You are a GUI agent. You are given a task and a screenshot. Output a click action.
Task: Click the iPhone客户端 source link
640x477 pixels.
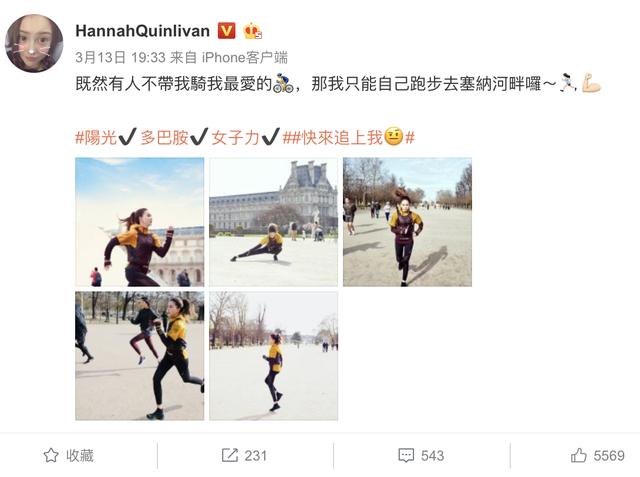click(245, 58)
